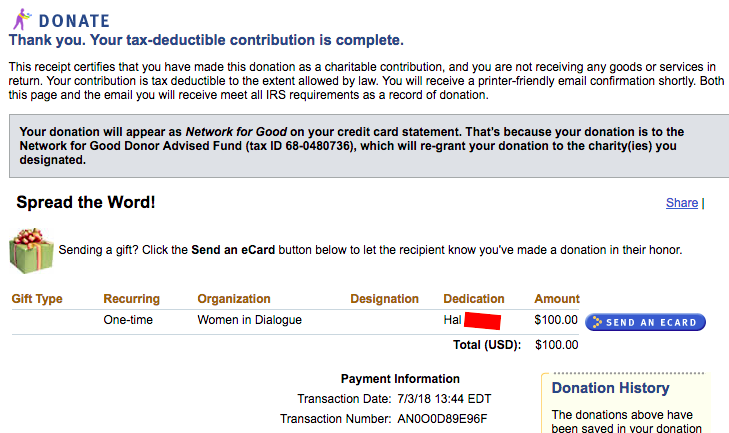Image resolution: width=729 pixels, height=433 pixels.
Task: Click the Dedication column header
Action: coord(474,299)
